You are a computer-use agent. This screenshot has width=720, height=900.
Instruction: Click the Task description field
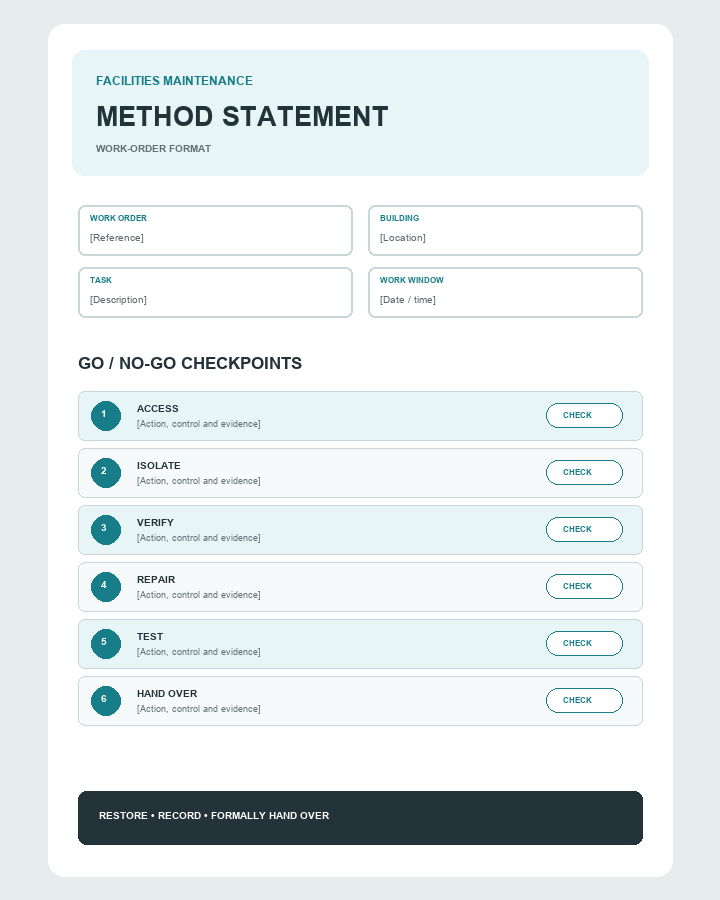point(215,292)
